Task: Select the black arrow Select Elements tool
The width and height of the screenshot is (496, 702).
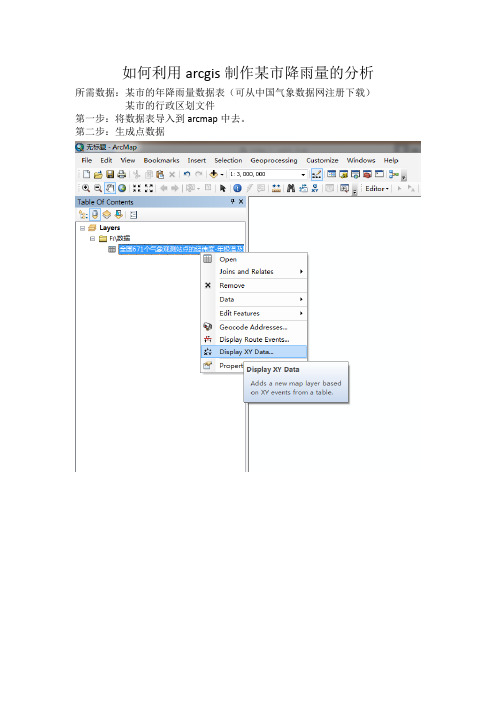Action: point(222,188)
